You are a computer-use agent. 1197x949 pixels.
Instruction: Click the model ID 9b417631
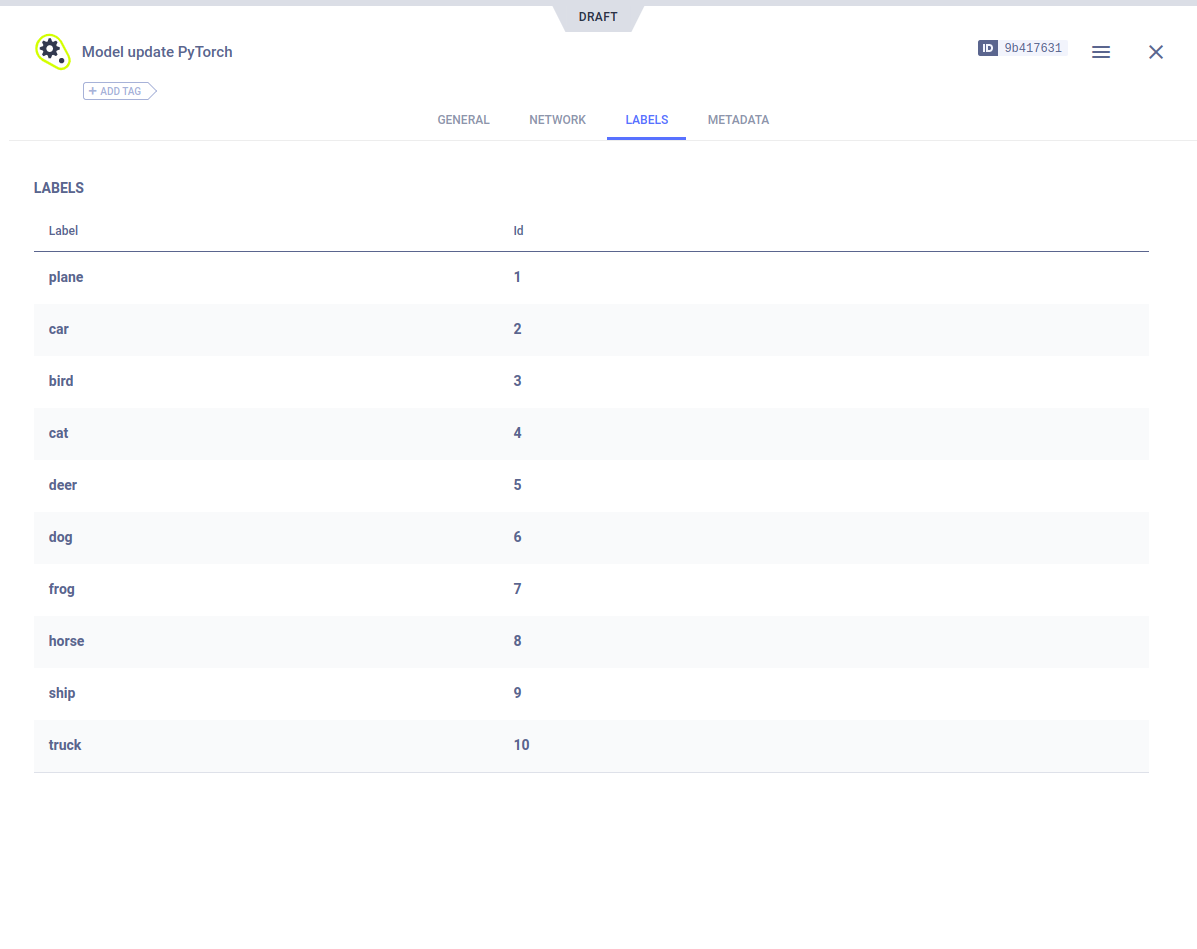[1033, 48]
